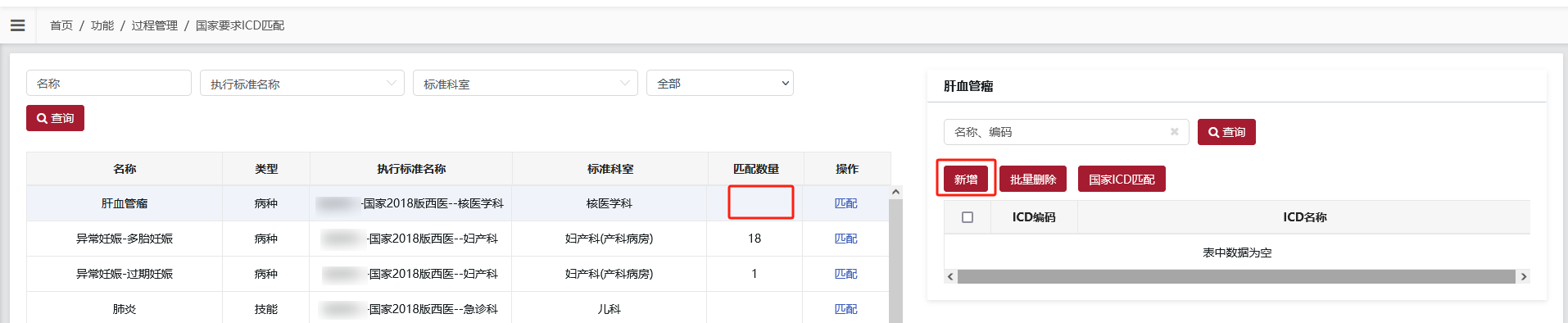The height and width of the screenshot is (323, 1568).
Task: Click 技能 type cell in 肺炎 row
Action: [x=266, y=309]
